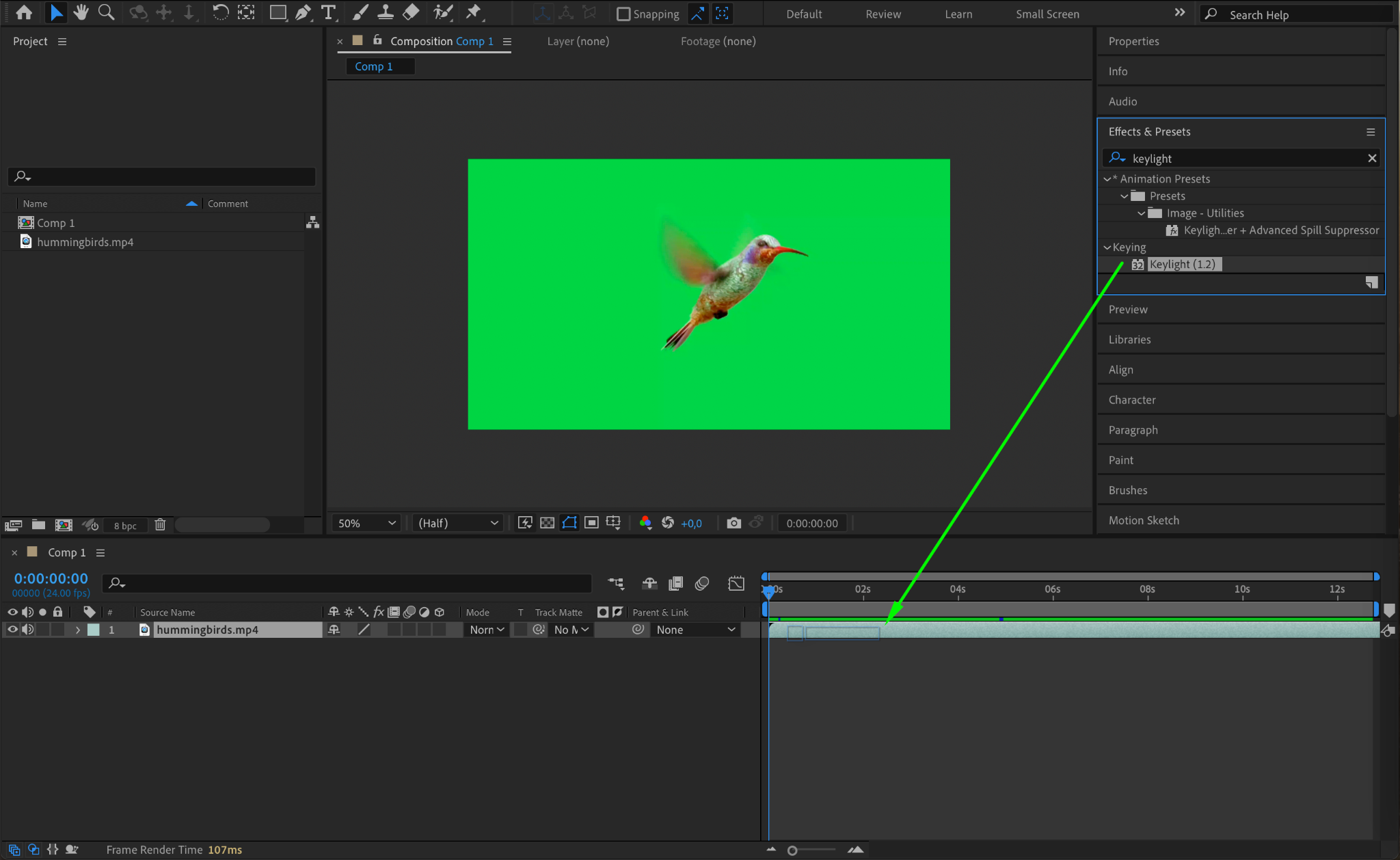1400x860 pixels.
Task: Open the Character panel
Action: (1132, 400)
